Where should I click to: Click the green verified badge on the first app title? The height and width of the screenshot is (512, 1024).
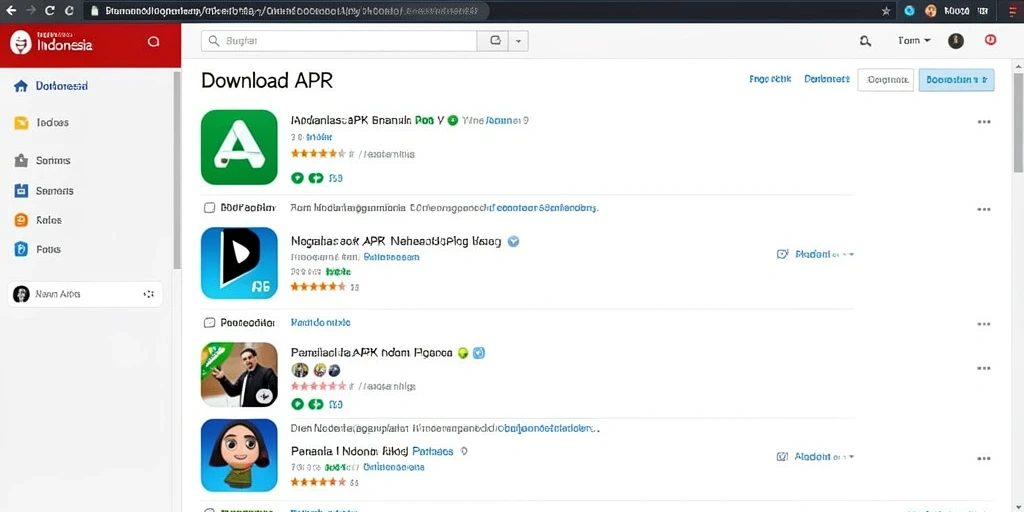pyautogui.click(x=453, y=120)
